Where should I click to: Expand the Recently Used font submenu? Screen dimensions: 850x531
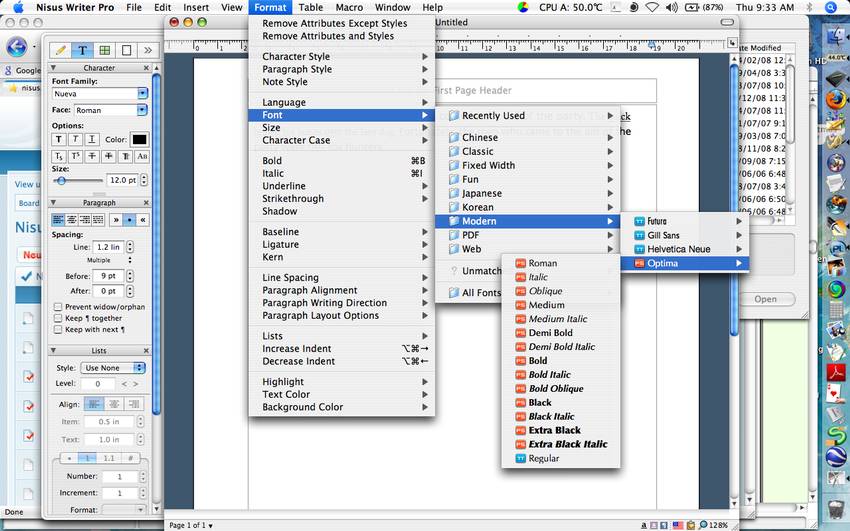(x=527, y=115)
